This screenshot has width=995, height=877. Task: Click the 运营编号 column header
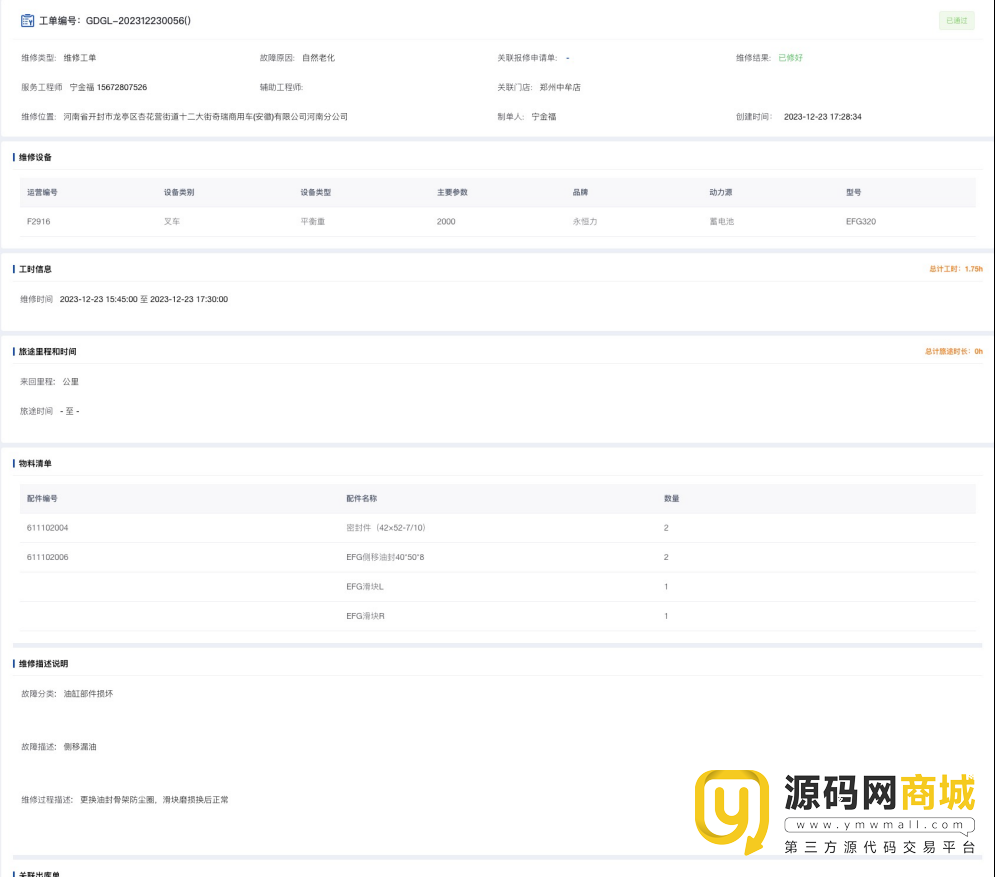42,192
